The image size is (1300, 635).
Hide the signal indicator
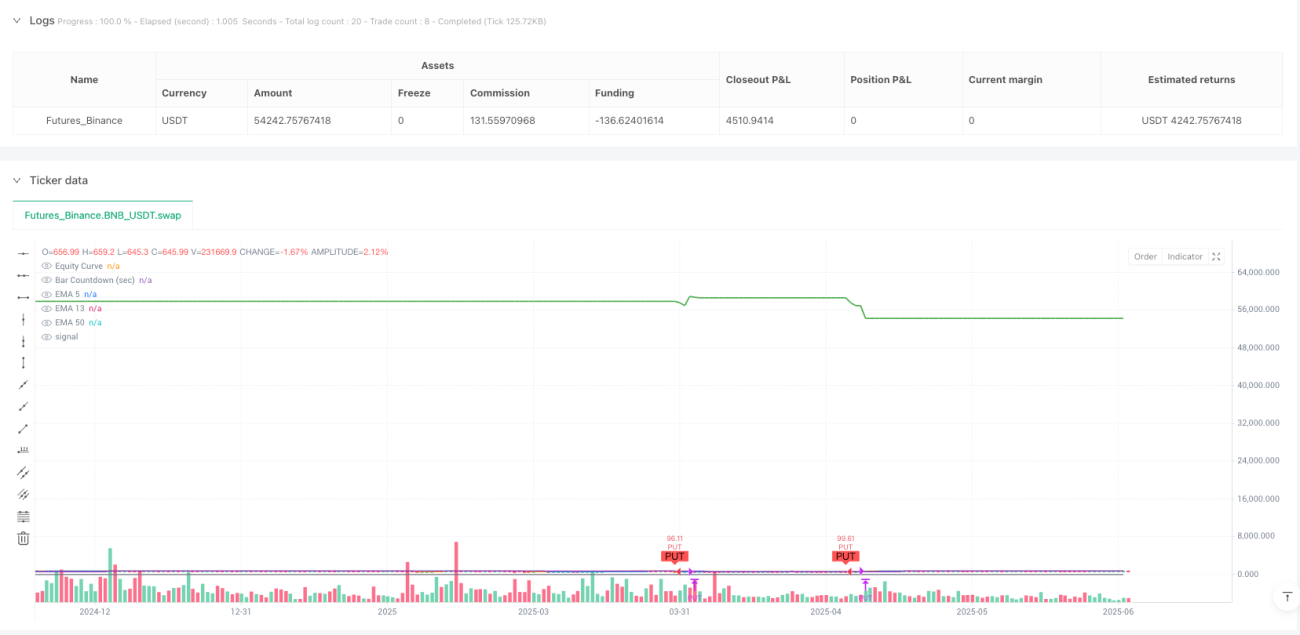(x=46, y=336)
